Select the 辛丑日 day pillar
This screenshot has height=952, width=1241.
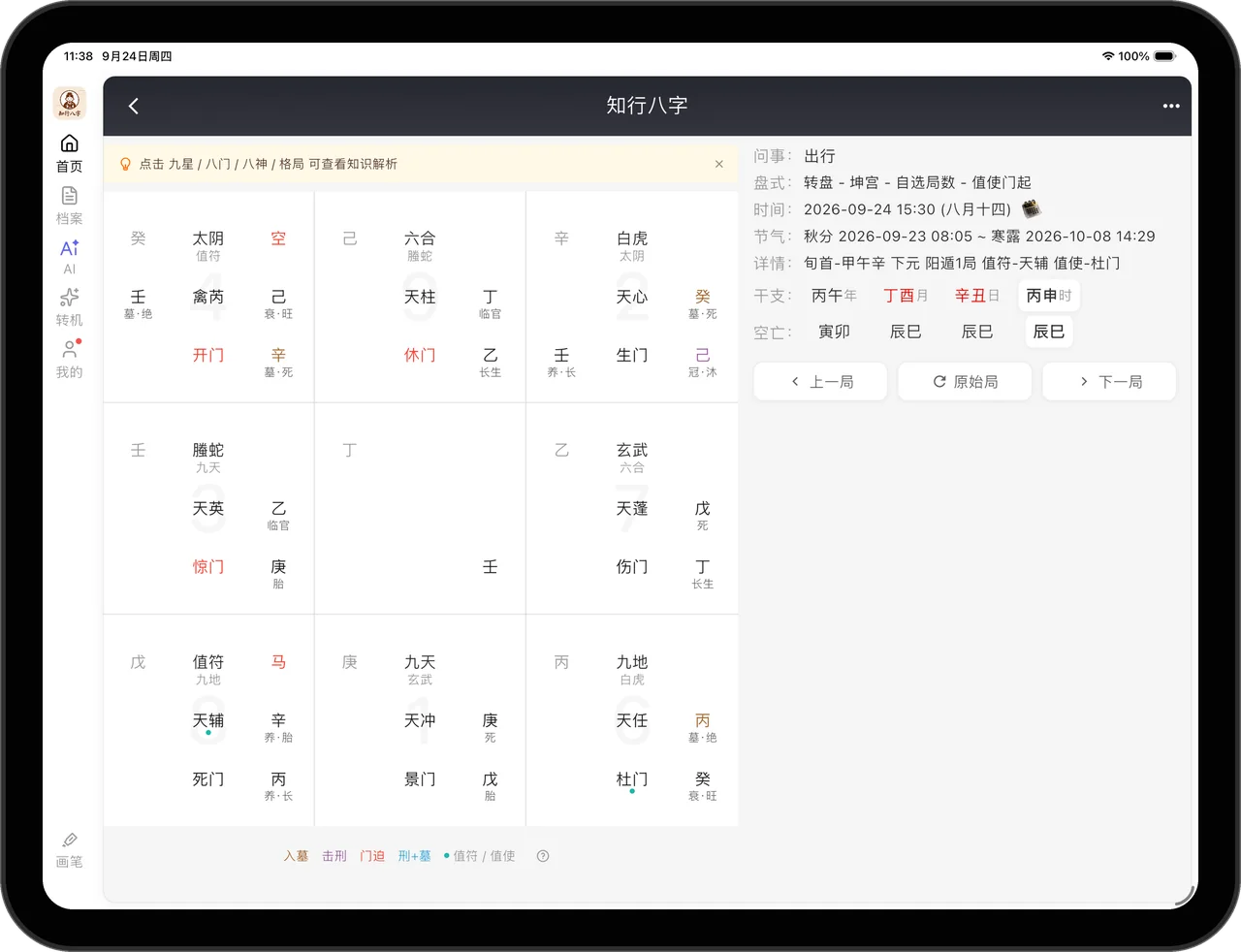[977, 296]
